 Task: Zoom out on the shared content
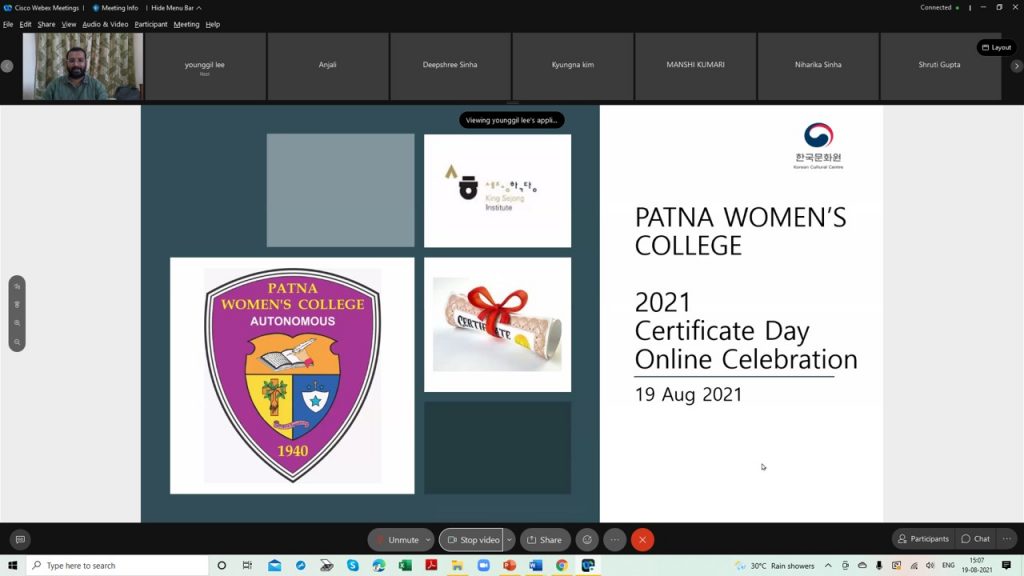coord(17,342)
